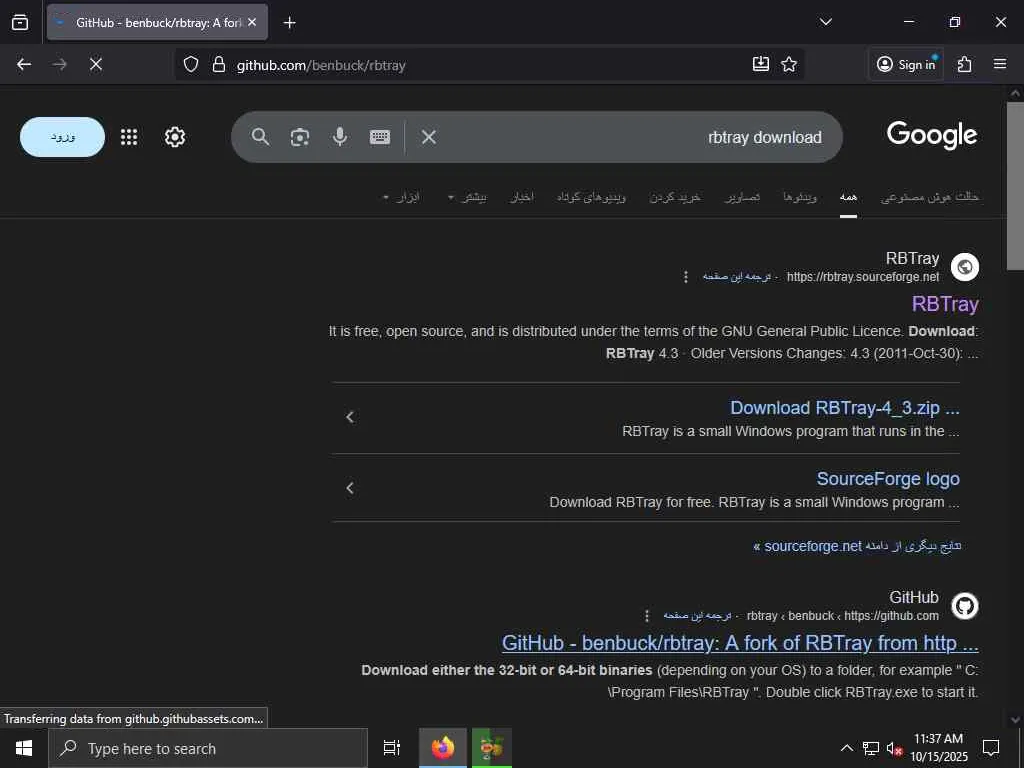1024x768 pixels.
Task: Open the Google apps grid
Action: coord(129,137)
